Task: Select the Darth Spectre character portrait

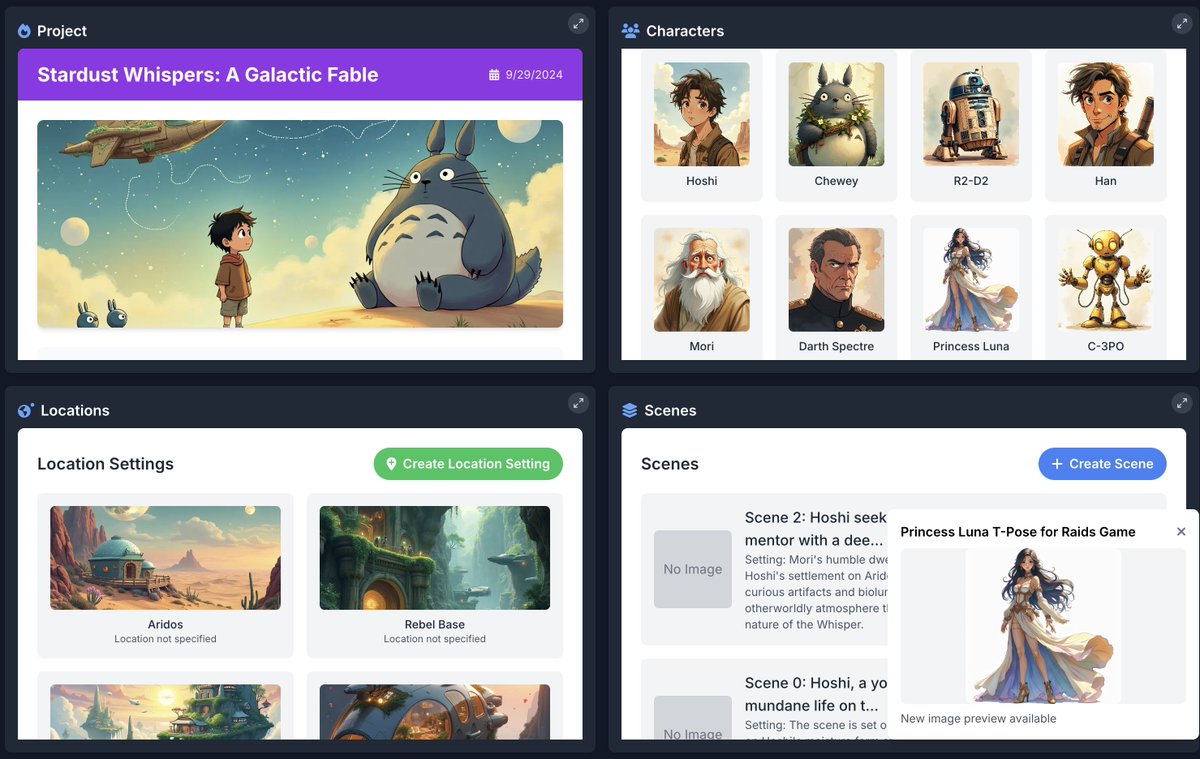Action: tap(836, 280)
